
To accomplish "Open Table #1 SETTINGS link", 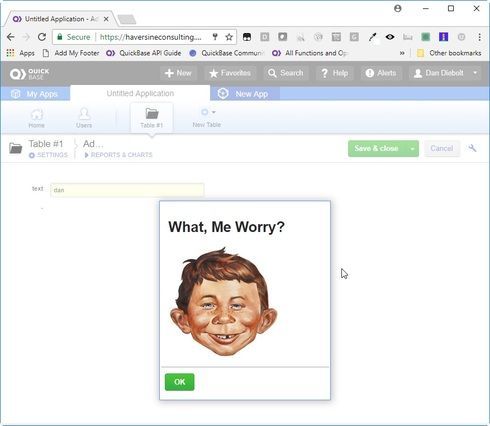I will point(48,155).
